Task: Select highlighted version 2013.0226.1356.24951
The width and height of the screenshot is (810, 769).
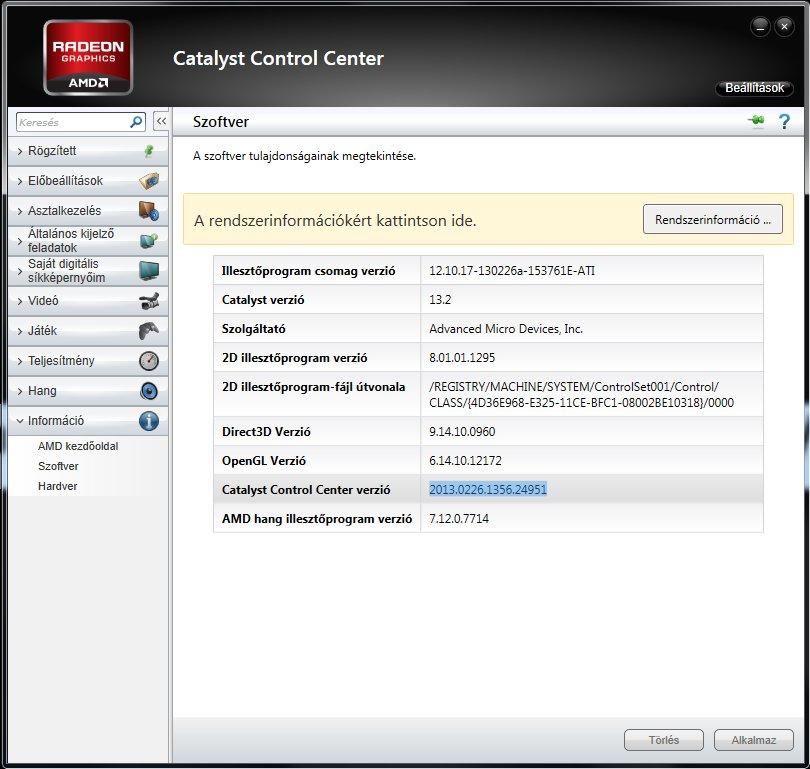Action: click(x=488, y=489)
